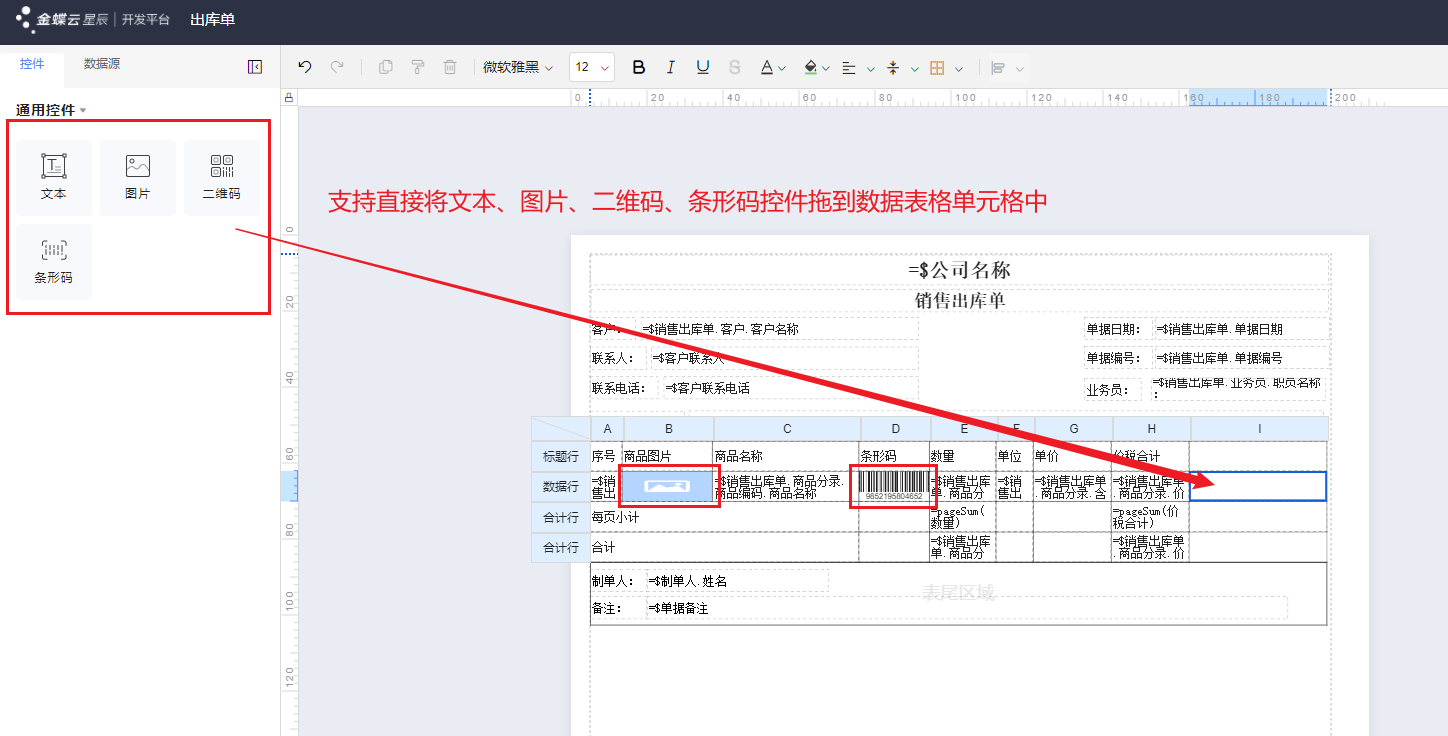Screen dimensions: 1448x736
Task: Expand the borders dropdown arrow
Action: pos(959,68)
